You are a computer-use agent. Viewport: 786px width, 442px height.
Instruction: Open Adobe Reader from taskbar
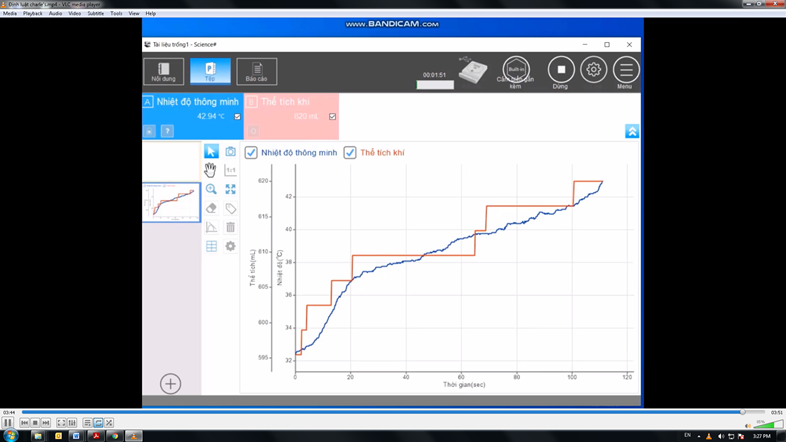(x=96, y=436)
